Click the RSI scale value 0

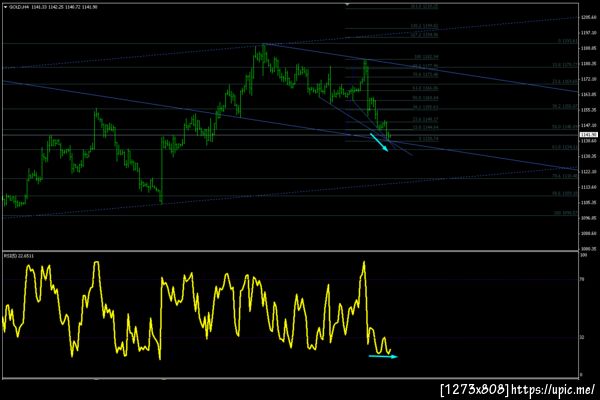click(x=581, y=375)
